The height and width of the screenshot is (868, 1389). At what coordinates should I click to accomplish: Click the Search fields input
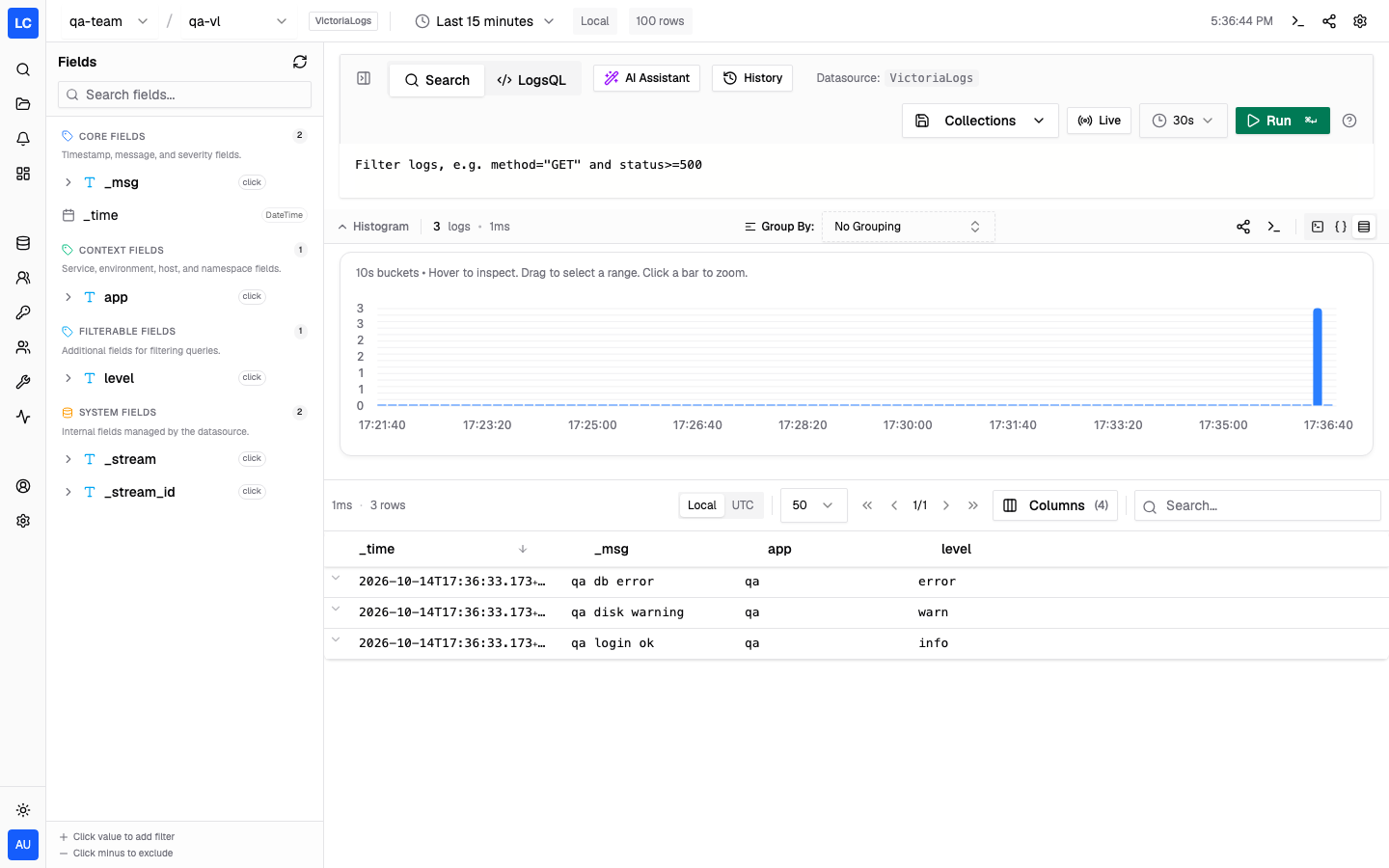pos(184,95)
